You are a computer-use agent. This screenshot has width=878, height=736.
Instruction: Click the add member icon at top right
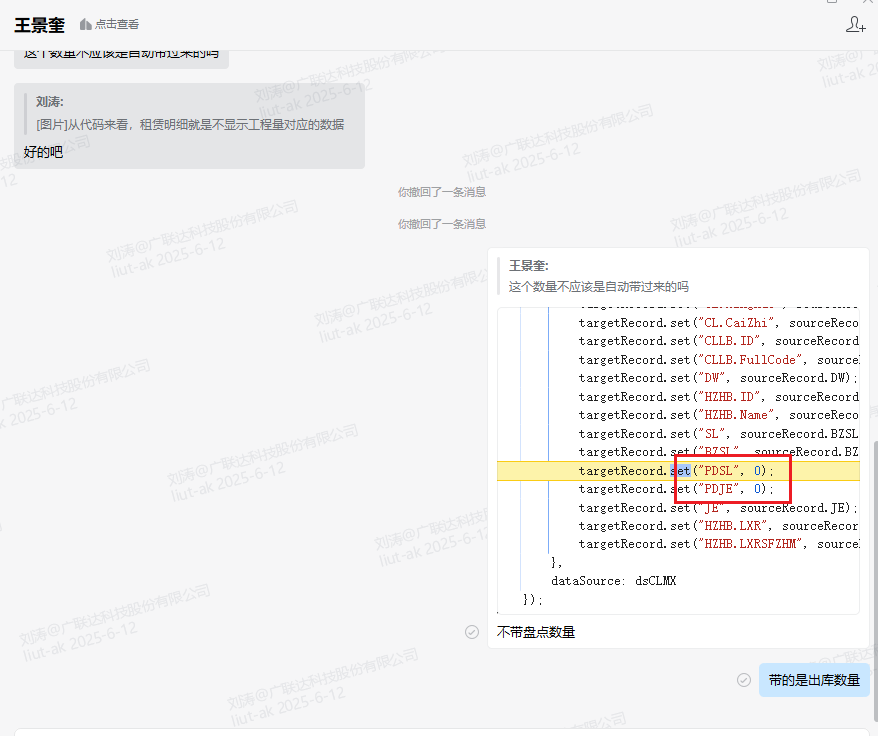coord(855,25)
